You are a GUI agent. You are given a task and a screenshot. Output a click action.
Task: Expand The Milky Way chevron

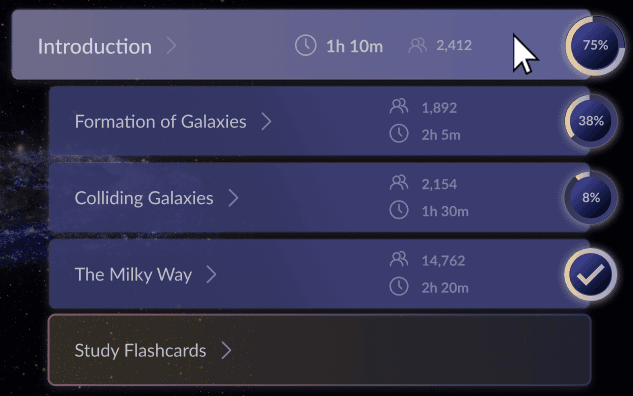tap(212, 274)
